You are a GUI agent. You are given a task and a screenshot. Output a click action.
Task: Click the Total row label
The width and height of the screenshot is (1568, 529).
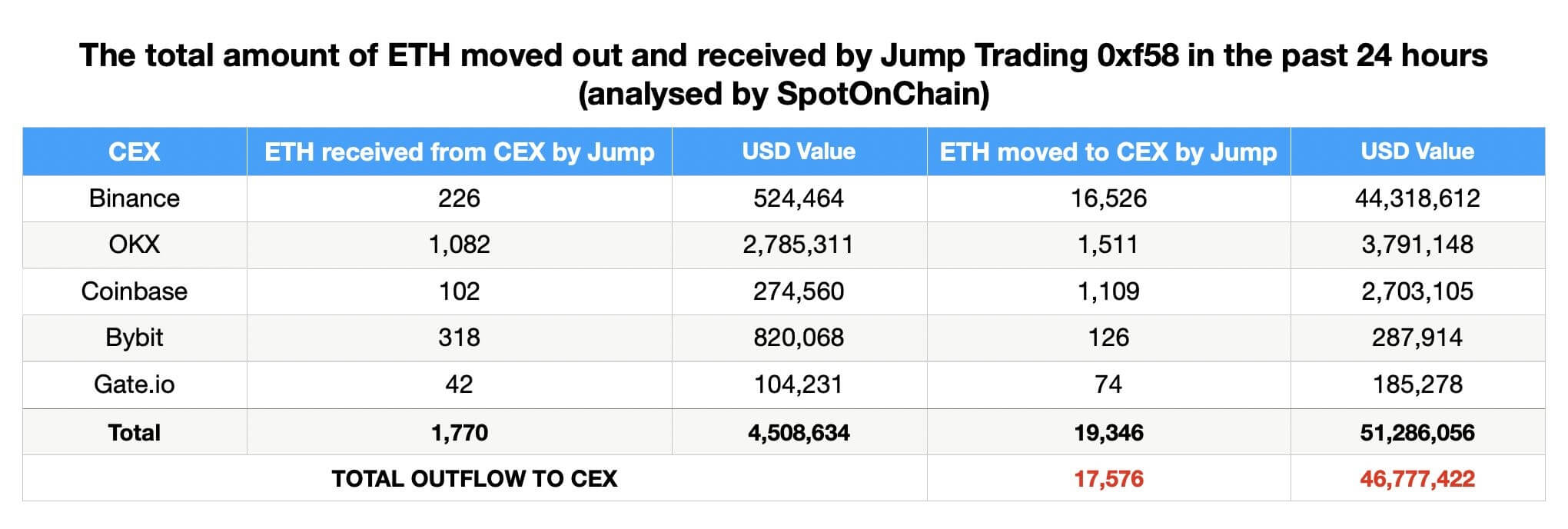tap(135, 432)
